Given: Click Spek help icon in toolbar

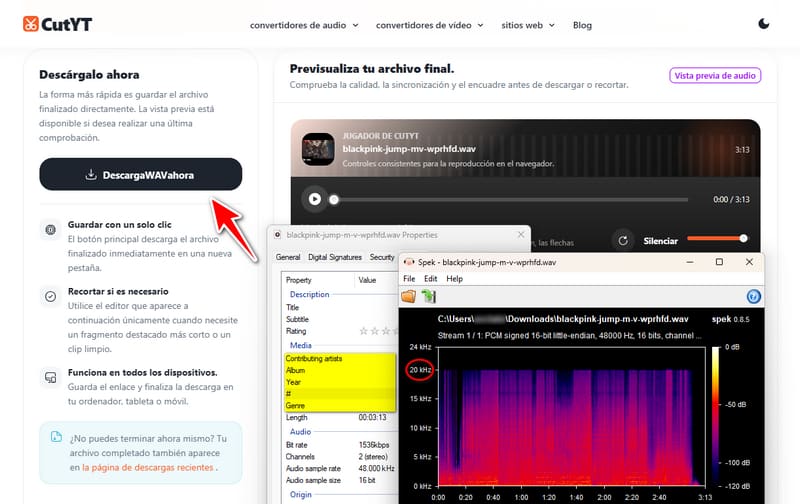Looking at the screenshot, I should 753,296.
